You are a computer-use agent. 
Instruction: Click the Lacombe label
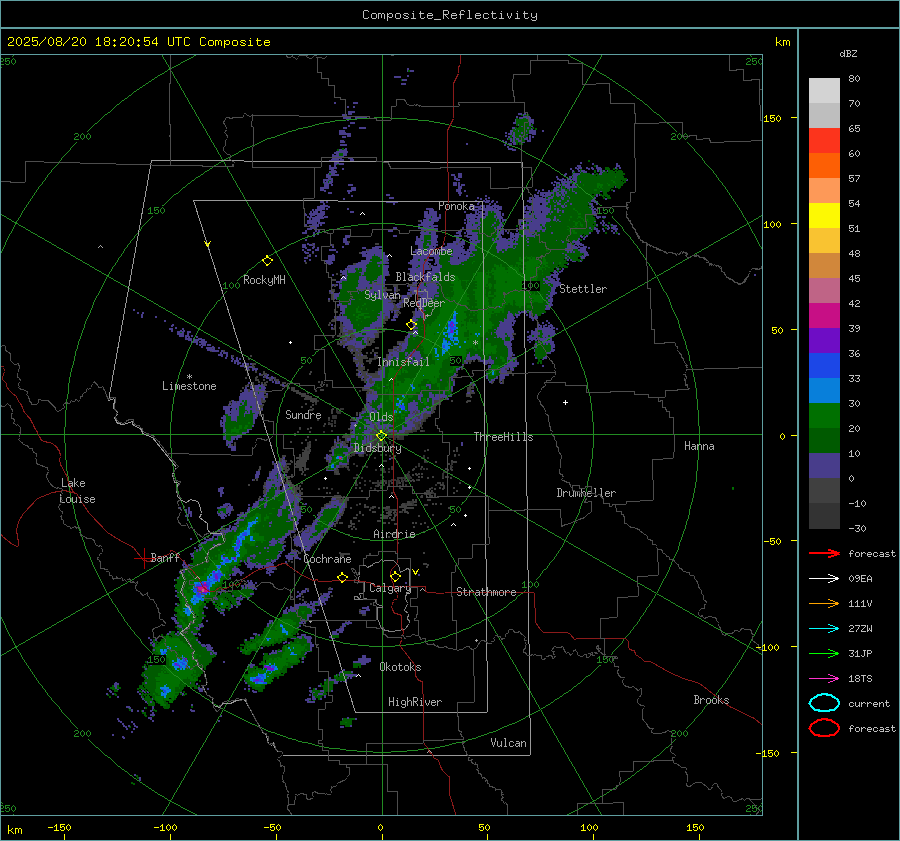pos(431,251)
